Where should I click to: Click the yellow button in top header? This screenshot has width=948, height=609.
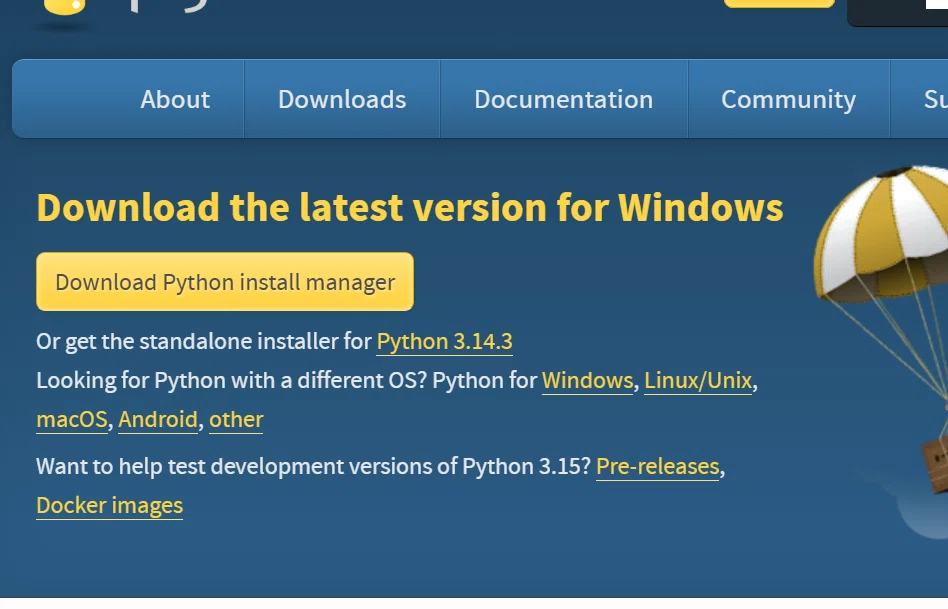pos(779,4)
